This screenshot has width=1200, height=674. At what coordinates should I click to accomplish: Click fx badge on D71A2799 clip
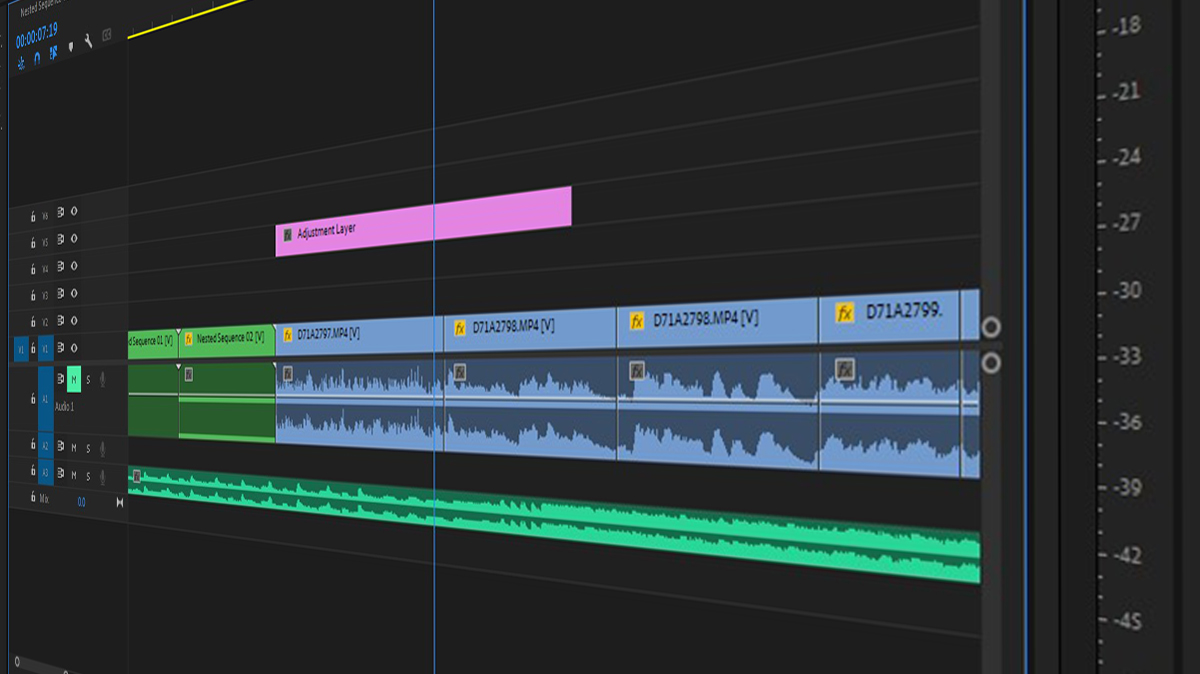845,312
